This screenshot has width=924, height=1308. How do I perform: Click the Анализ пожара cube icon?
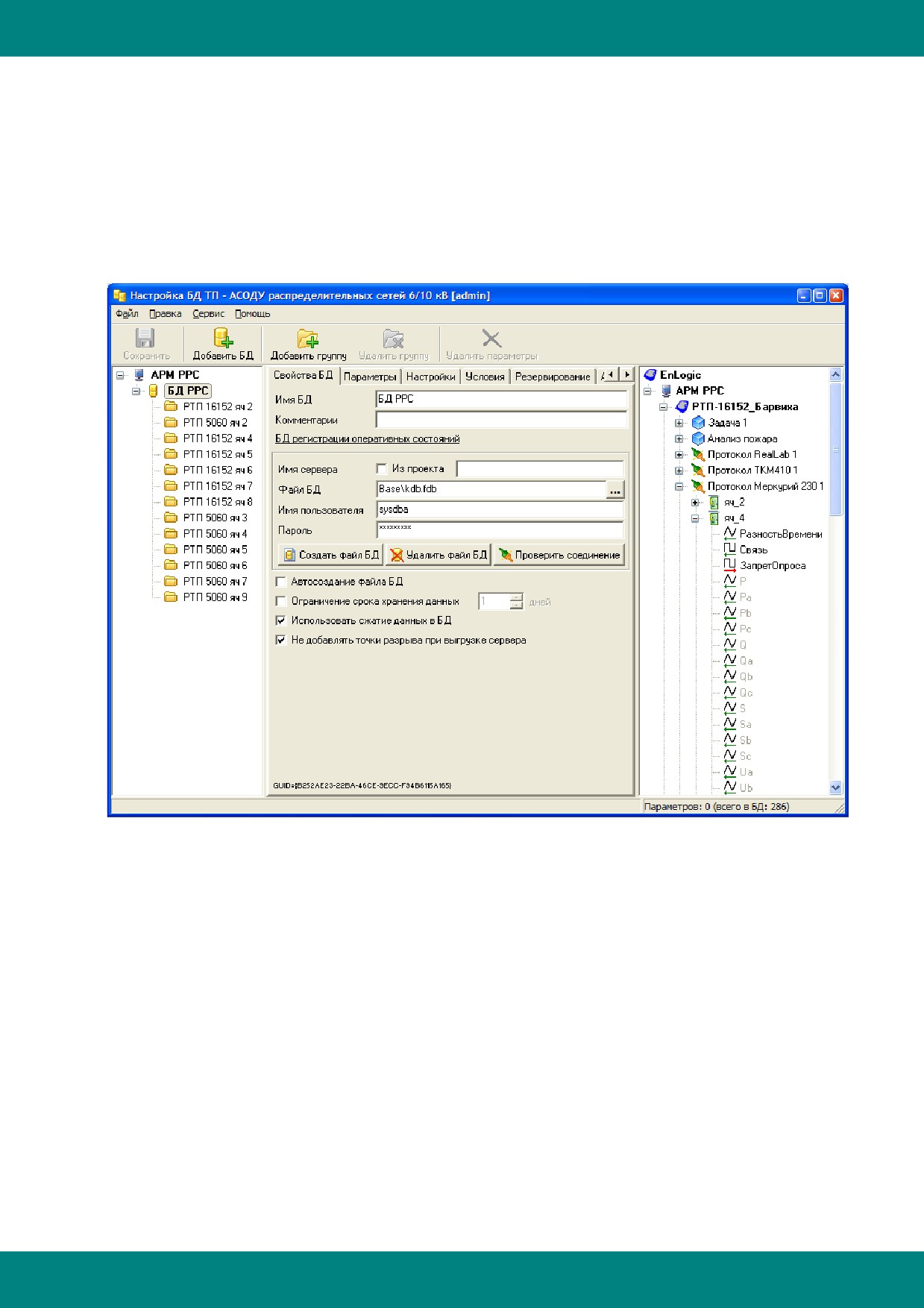click(x=698, y=438)
